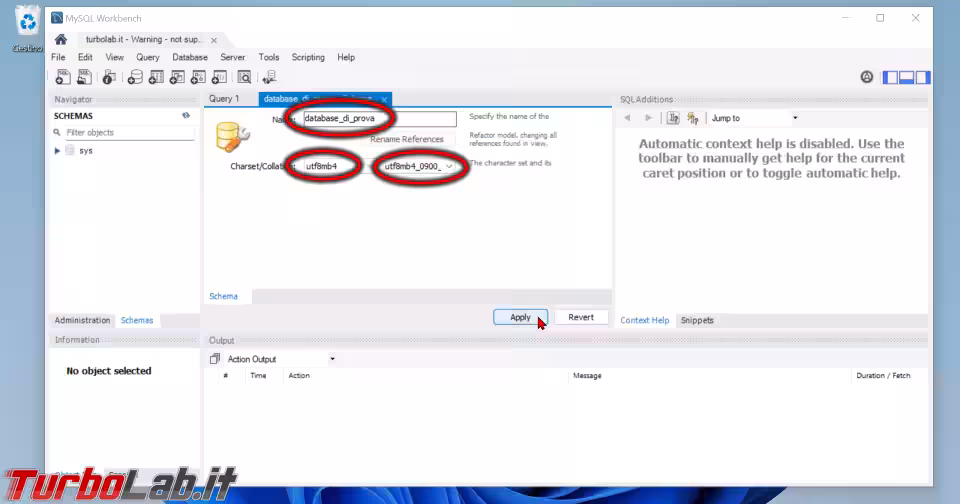Click the Rename References button
960x504 pixels.
[x=407, y=139]
